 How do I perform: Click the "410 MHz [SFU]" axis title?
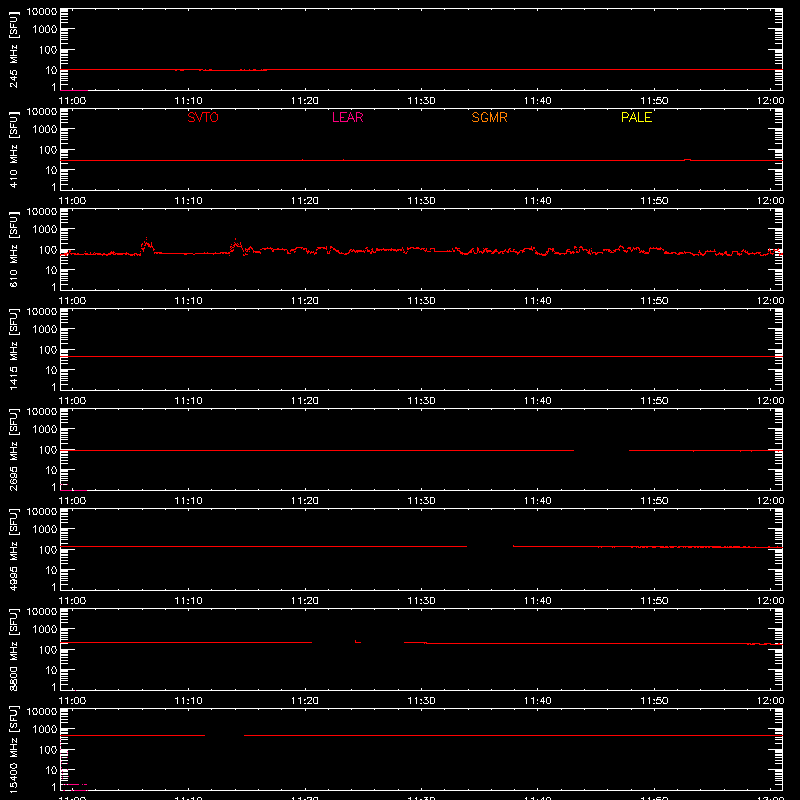click(x=14, y=149)
